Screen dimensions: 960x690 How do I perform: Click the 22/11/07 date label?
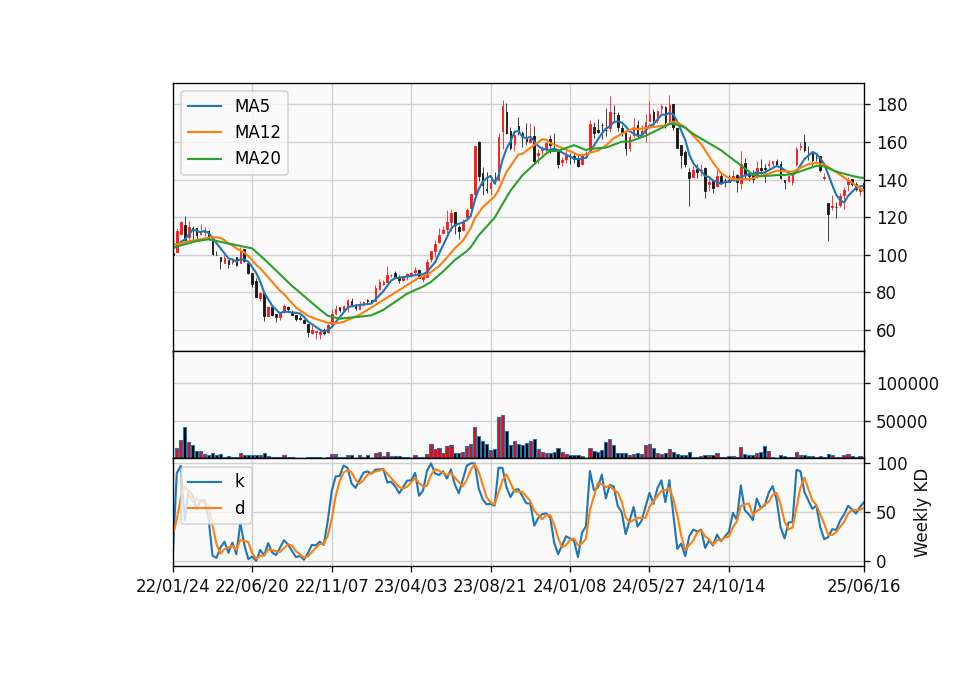tap(332, 587)
